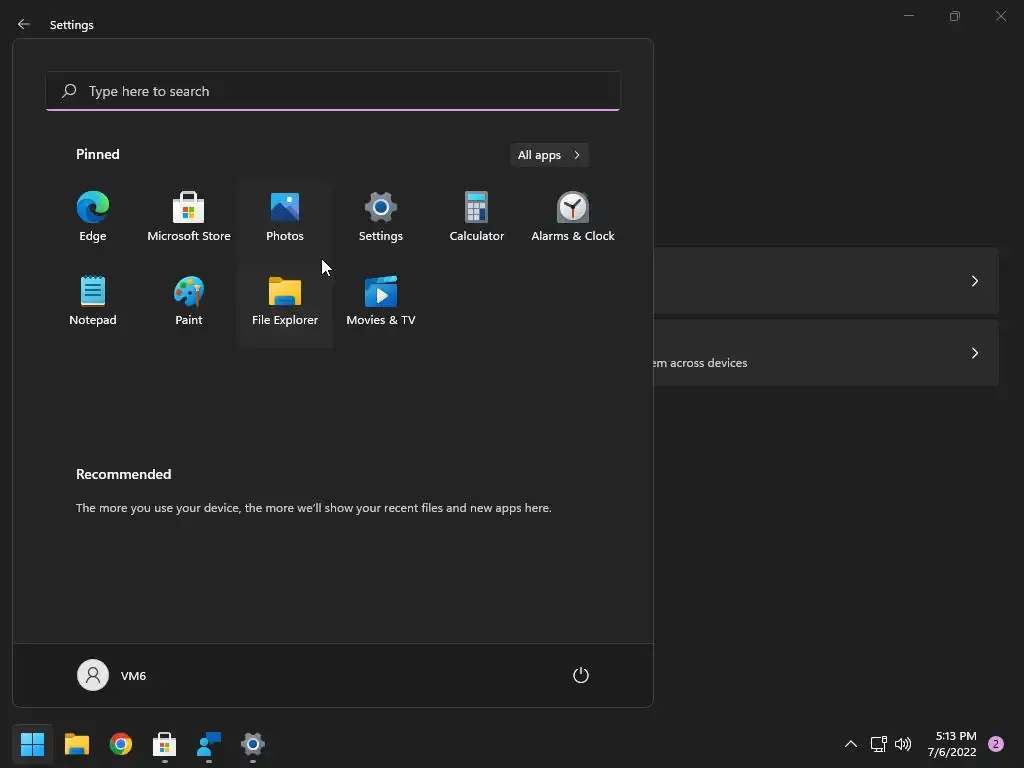
Task: Click the Pinned section heading
Action: click(x=97, y=154)
